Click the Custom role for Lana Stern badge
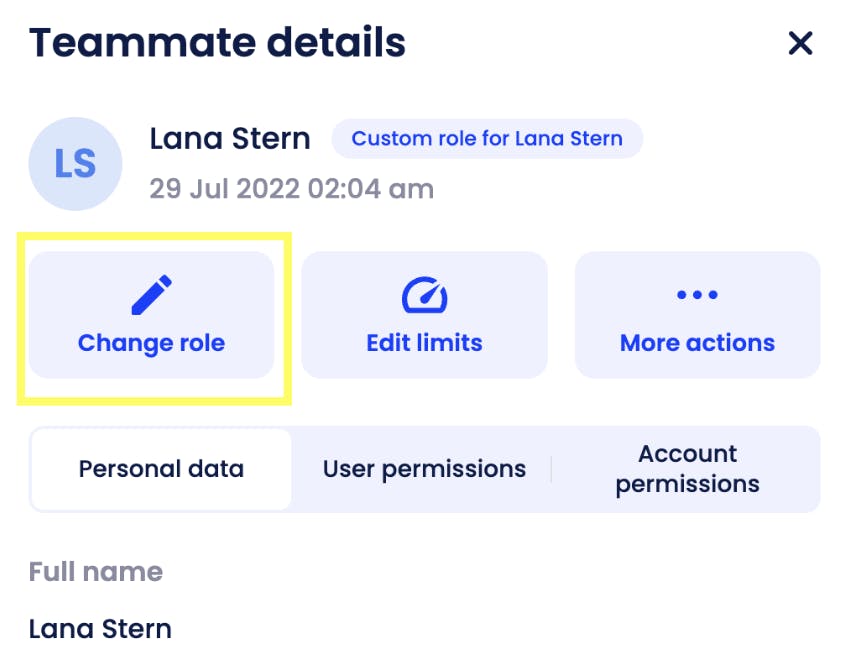Image resolution: width=850 pixels, height=656 pixels. (x=487, y=139)
